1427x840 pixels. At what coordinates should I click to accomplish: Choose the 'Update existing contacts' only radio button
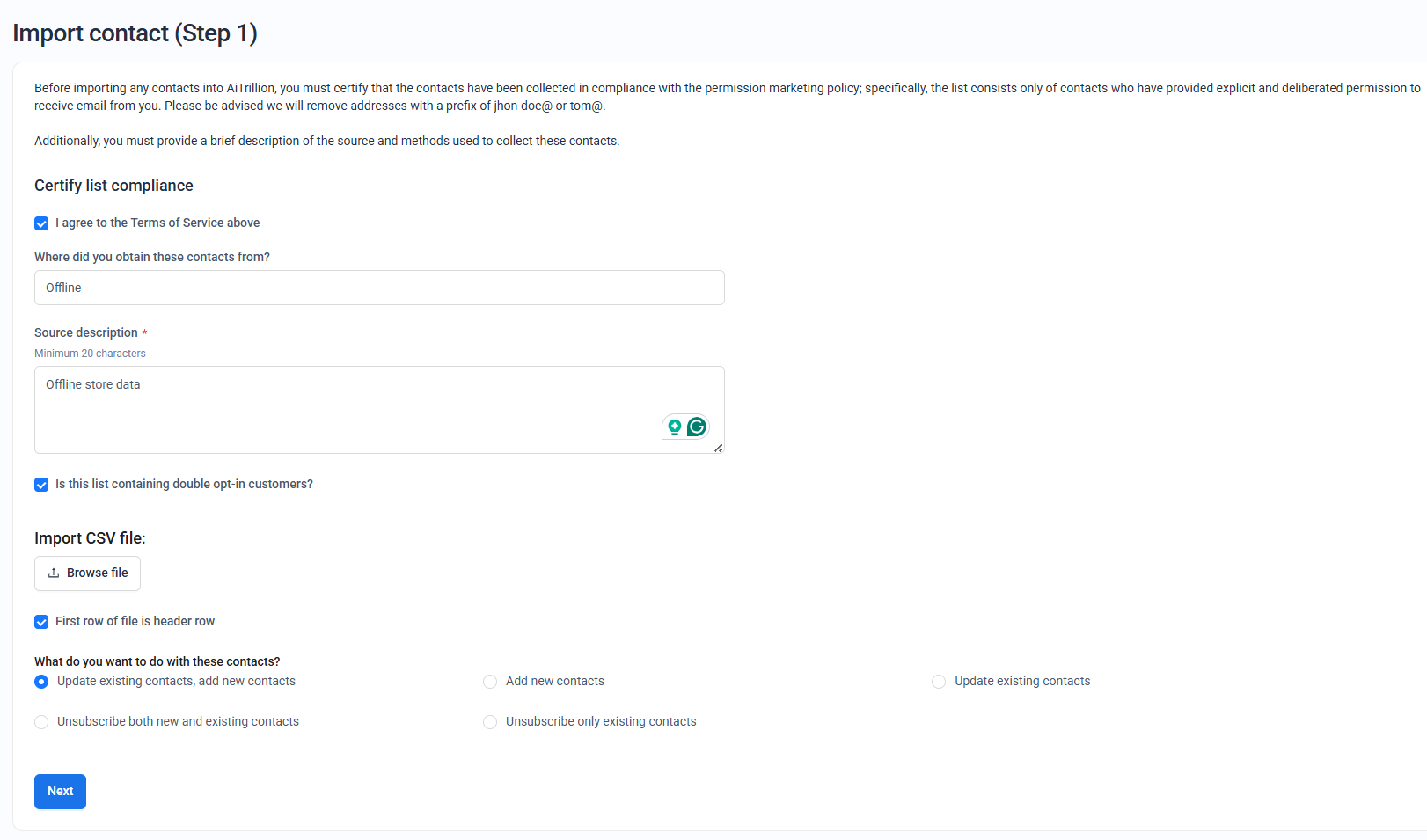pos(939,682)
